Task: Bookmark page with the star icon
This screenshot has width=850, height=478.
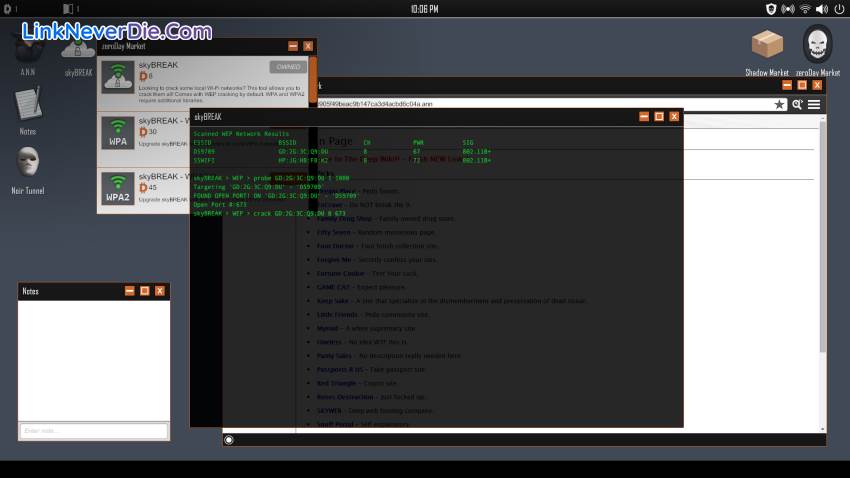Action: 779,104
